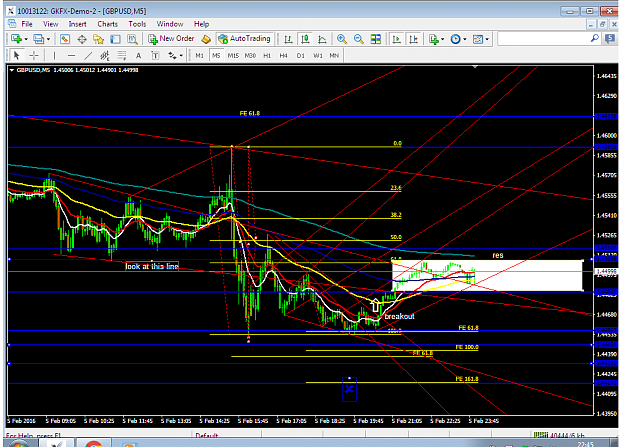625x447 pixels.
Task: Select the Trendline tool
Action: point(88,55)
